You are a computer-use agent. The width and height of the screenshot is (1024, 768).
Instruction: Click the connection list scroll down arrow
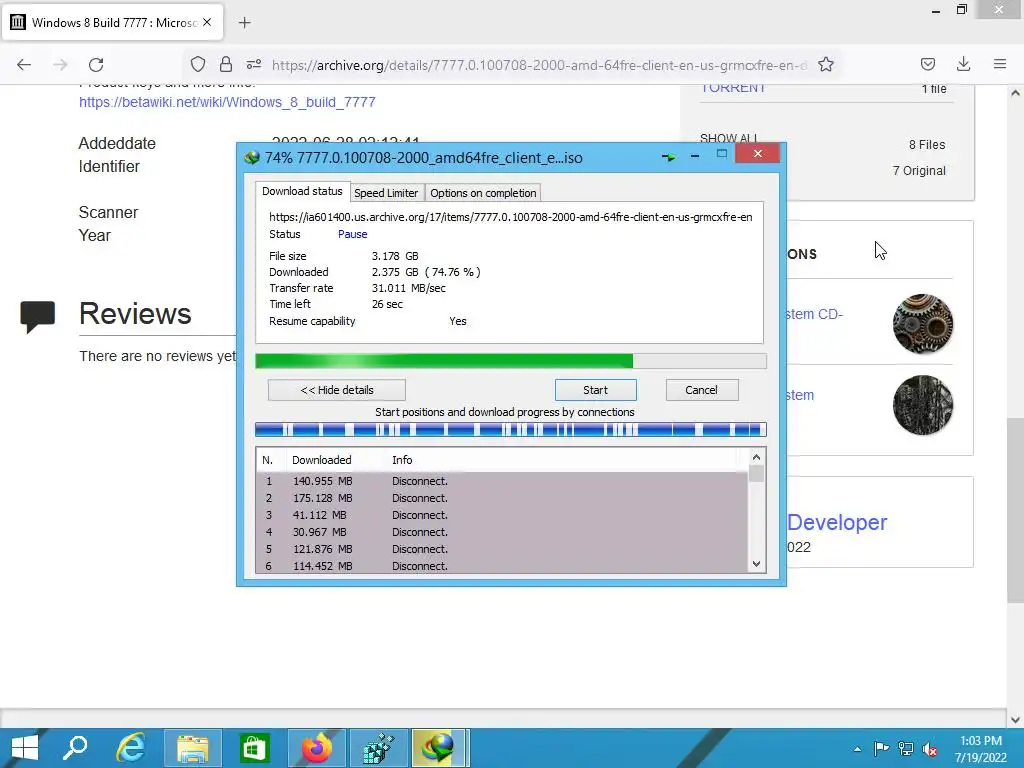[756, 564]
